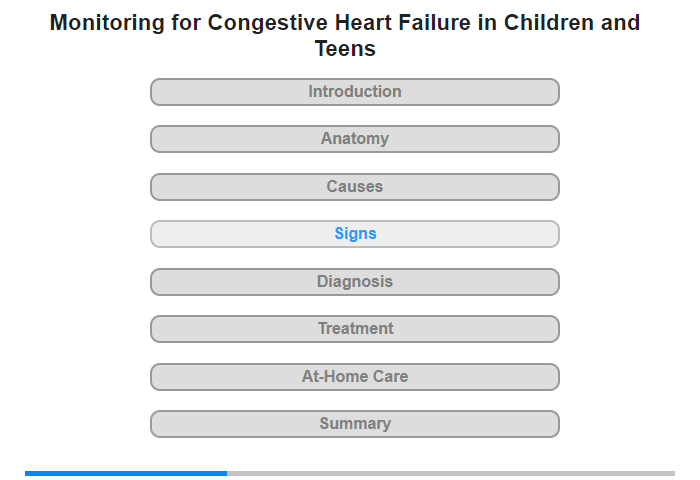View the Summary section

click(355, 424)
